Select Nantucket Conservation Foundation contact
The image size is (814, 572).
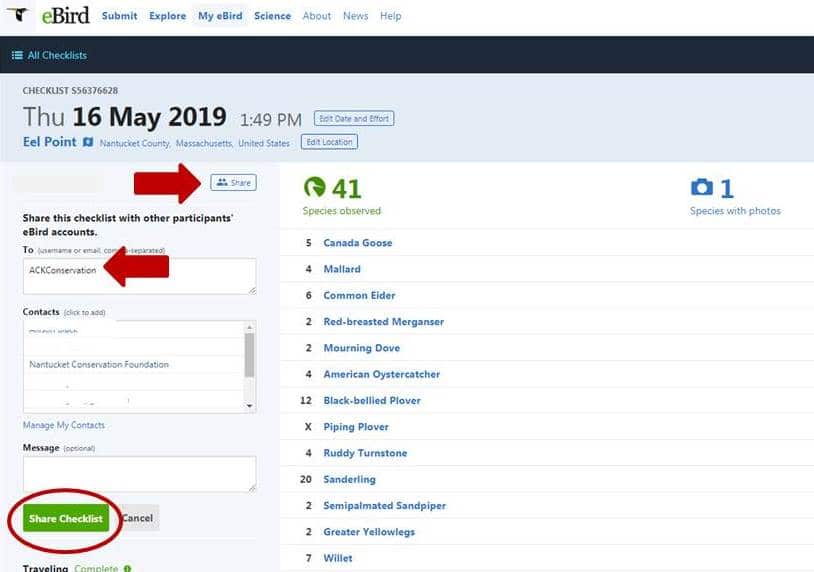pos(99,364)
